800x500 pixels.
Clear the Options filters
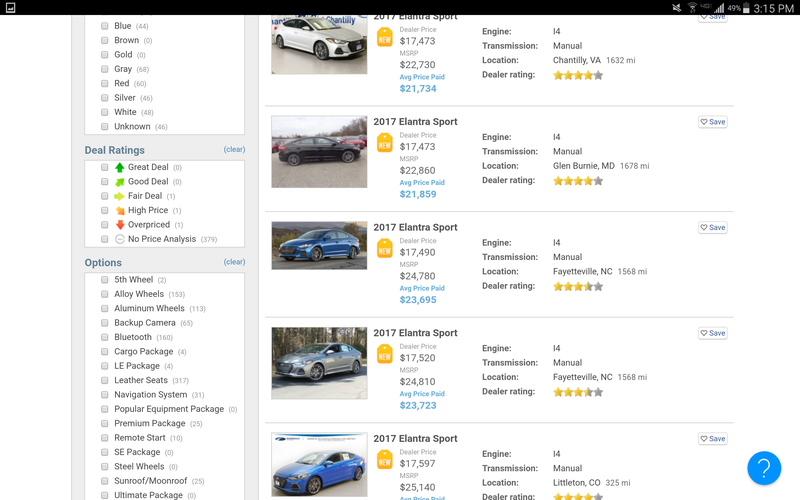[x=234, y=262]
